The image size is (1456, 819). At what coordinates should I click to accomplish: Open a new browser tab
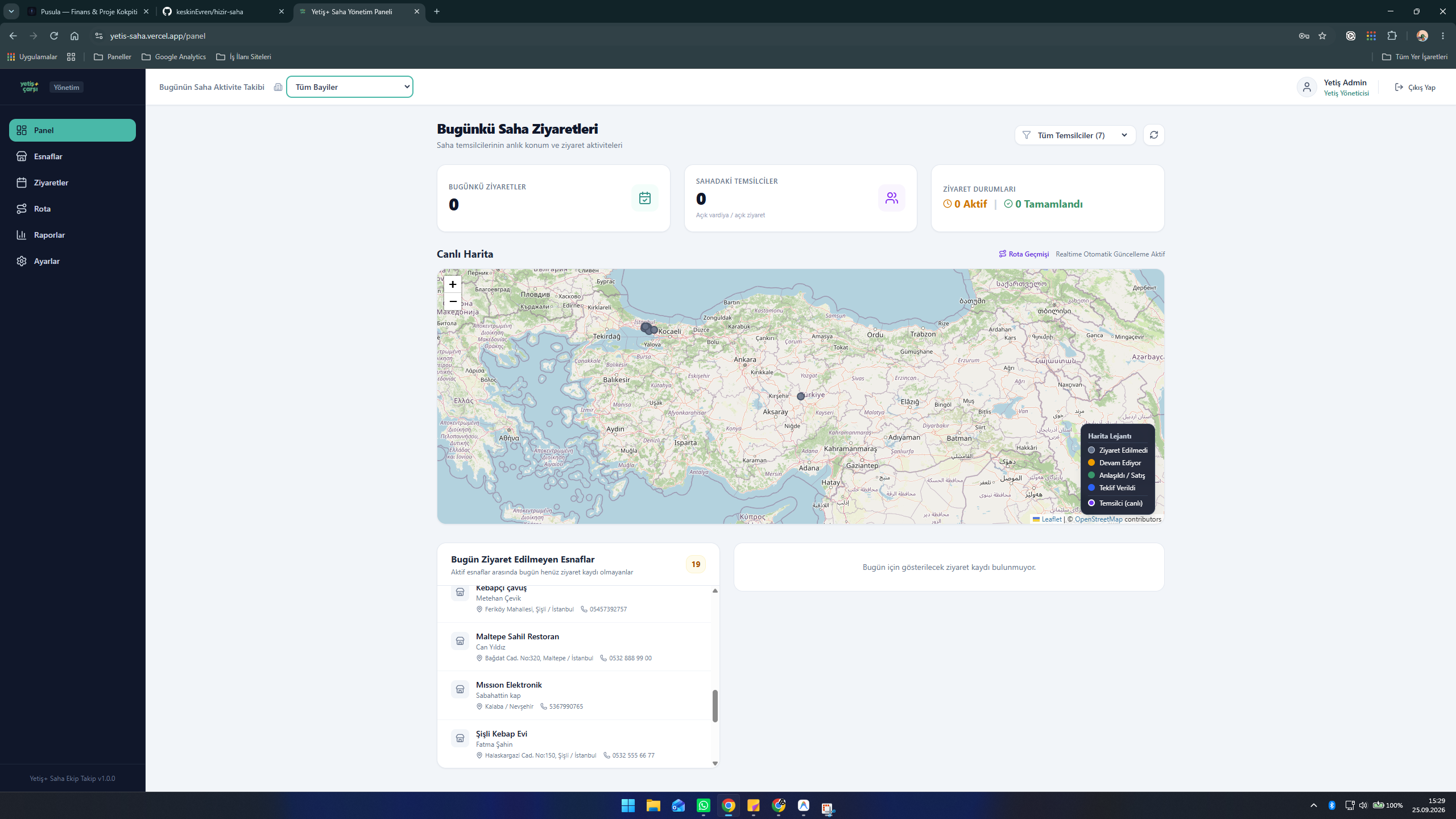click(437, 11)
